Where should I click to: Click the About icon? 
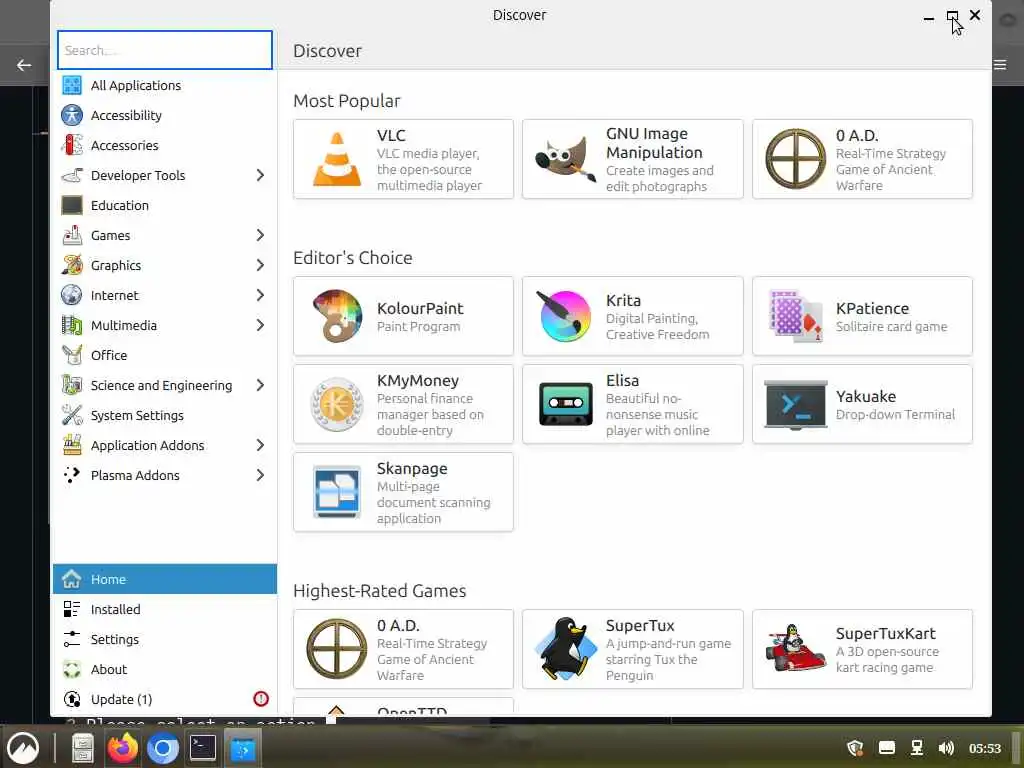[72, 669]
